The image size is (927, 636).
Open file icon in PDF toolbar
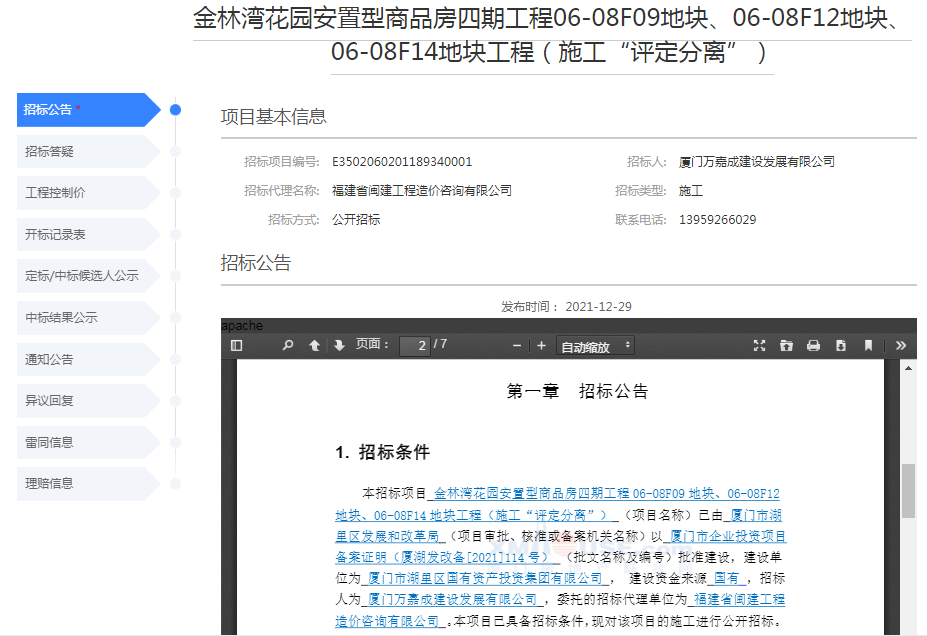pyautogui.click(x=786, y=346)
